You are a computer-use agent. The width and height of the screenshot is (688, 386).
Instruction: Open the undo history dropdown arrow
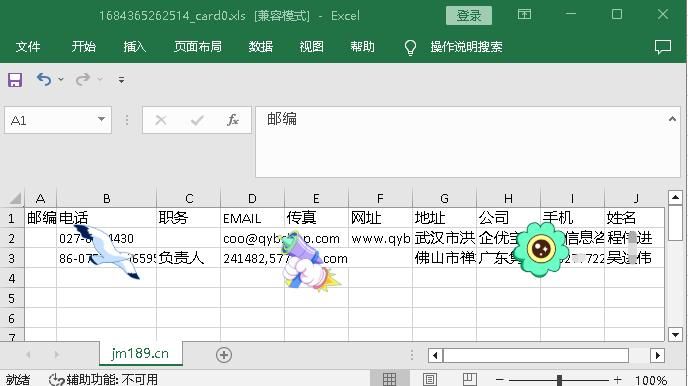click(x=61, y=79)
